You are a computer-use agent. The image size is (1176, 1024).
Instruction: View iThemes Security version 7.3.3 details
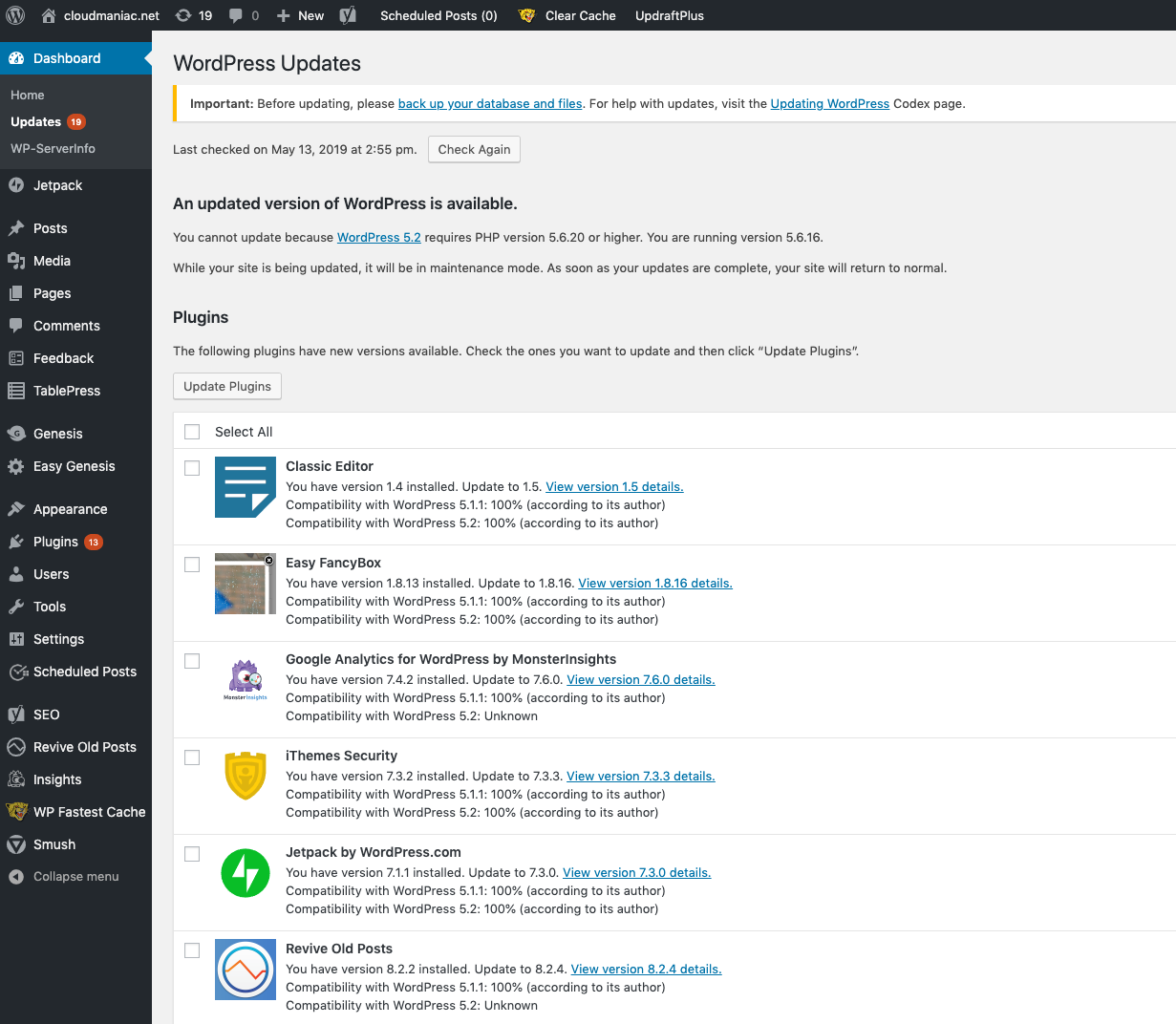point(641,776)
